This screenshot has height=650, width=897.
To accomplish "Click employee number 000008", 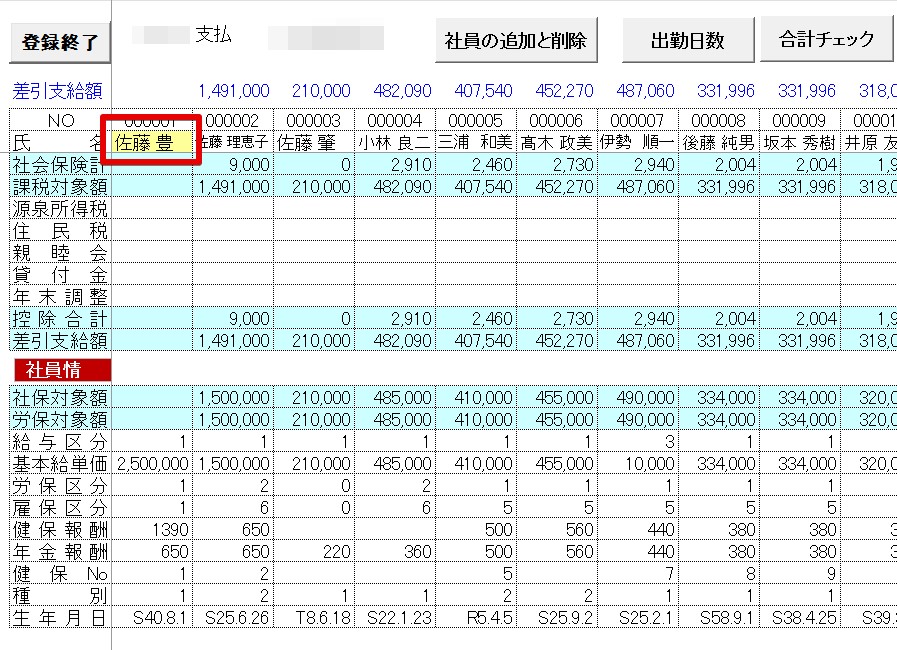I will pos(719,120).
